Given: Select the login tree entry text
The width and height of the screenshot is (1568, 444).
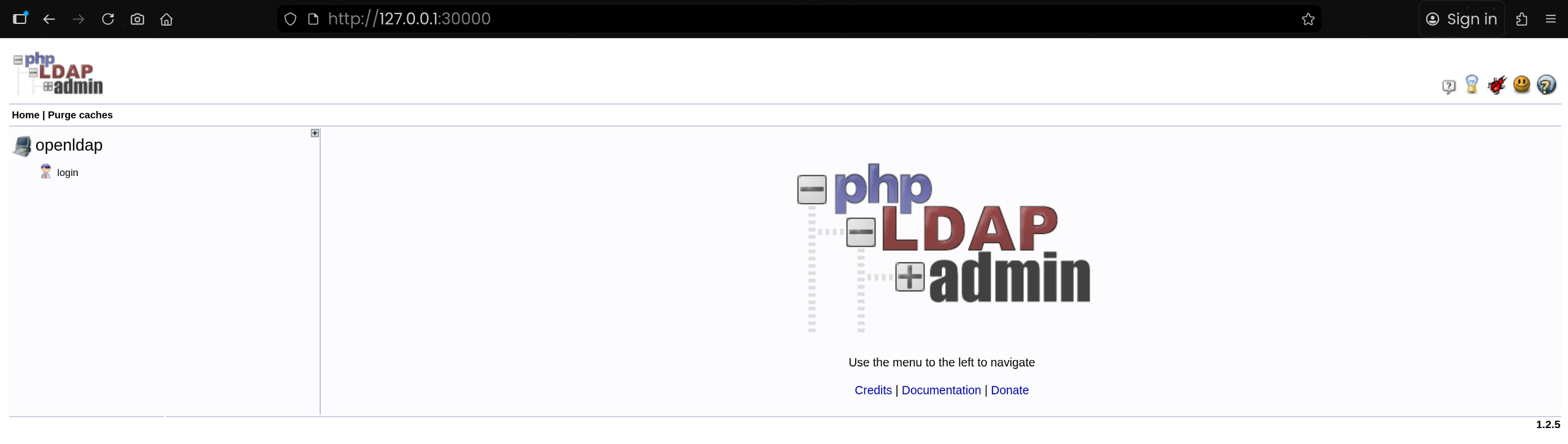Looking at the screenshot, I should pos(67,173).
